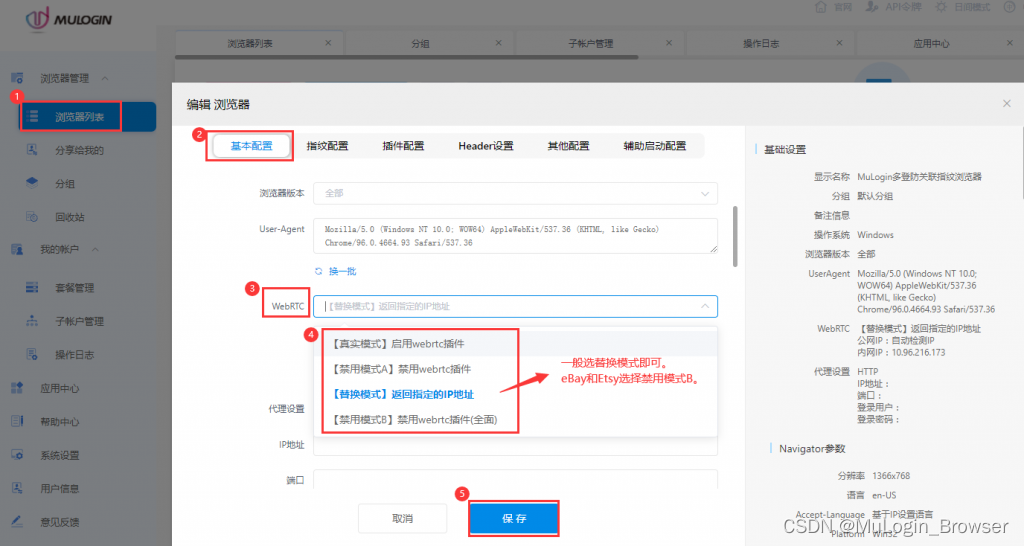Click the User-Agent text area
This screenshot has width=1024, height=546.
515,236
